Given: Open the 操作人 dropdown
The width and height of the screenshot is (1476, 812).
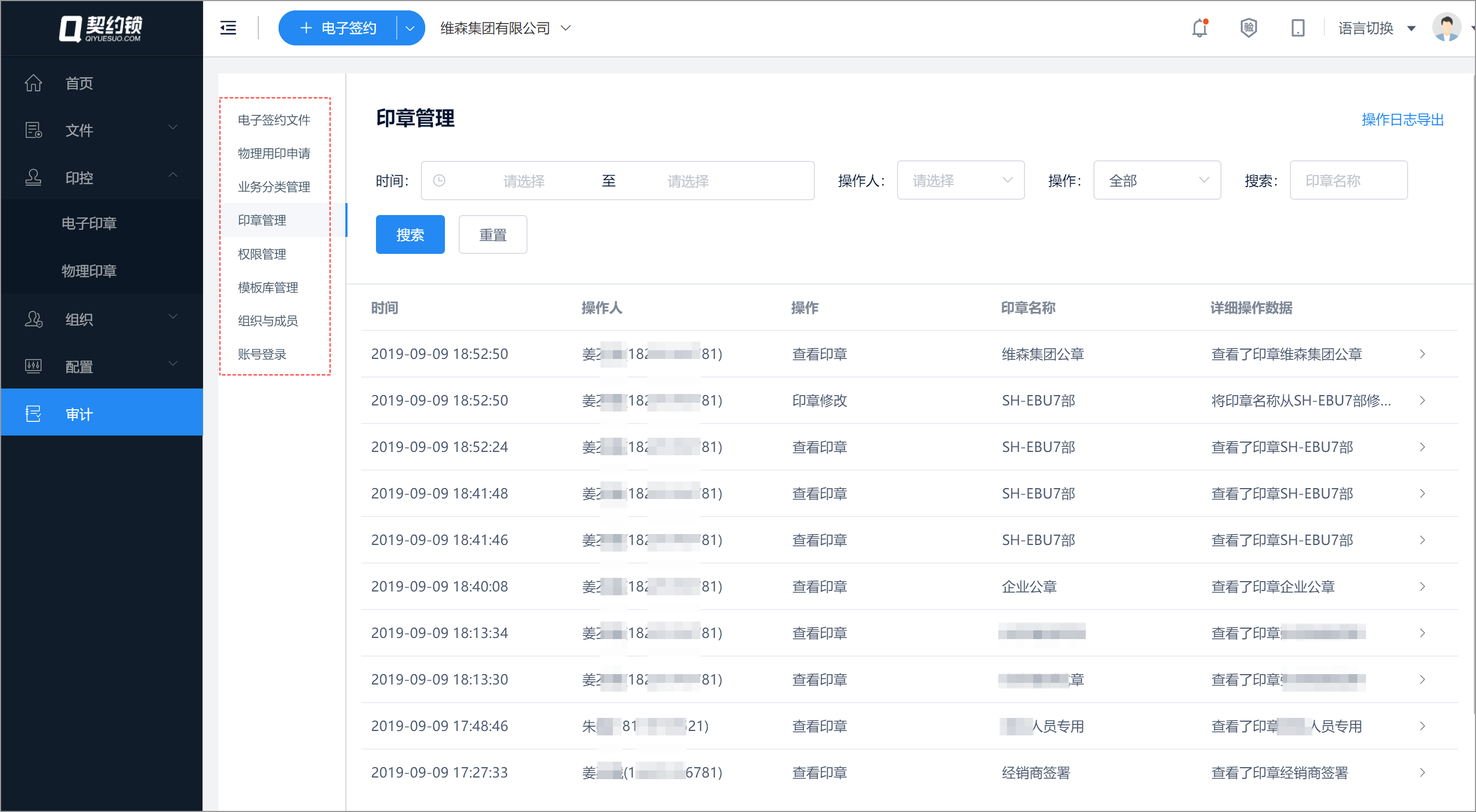Looking at the screenshot, I should click(x=960, y=181).
